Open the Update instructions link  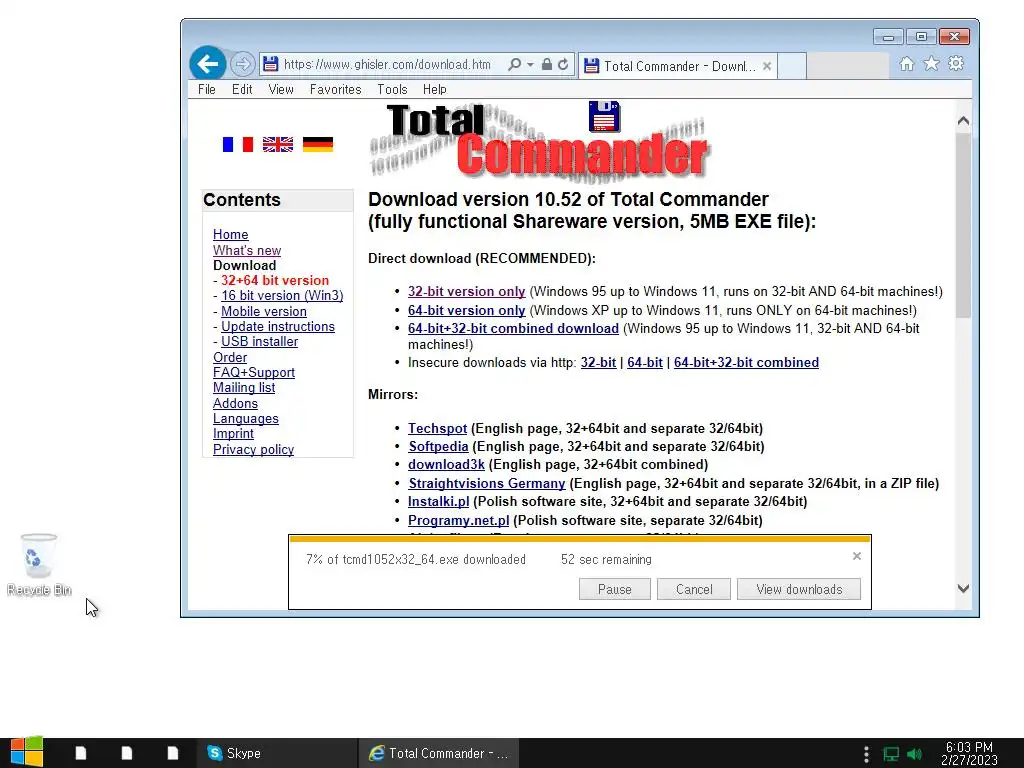click(278, 327)
